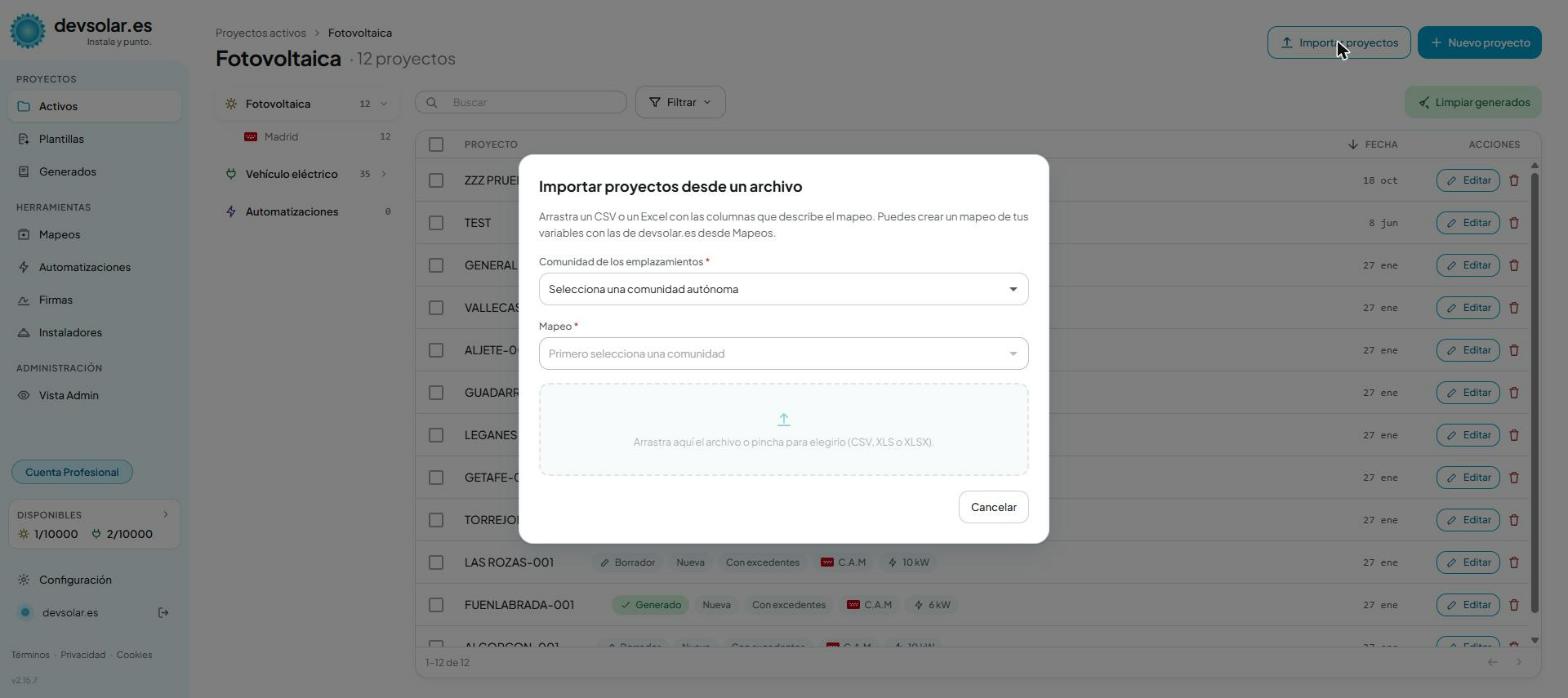The height and width of the screenshot is (698, 1568).
Task: Open Plantillas in the sidebar
Action: coord(95,139)
